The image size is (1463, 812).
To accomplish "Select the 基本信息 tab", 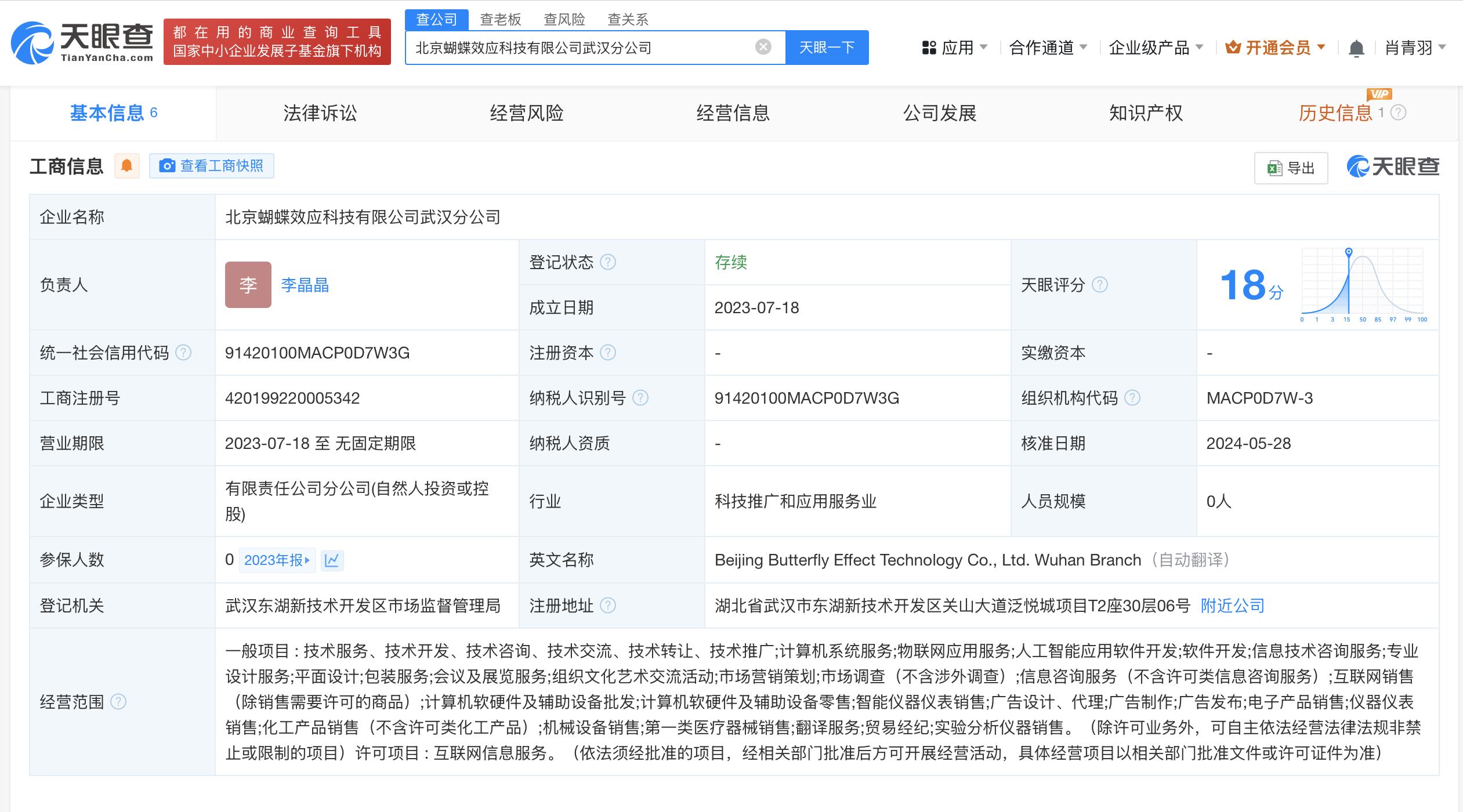I will pos(113,113).
